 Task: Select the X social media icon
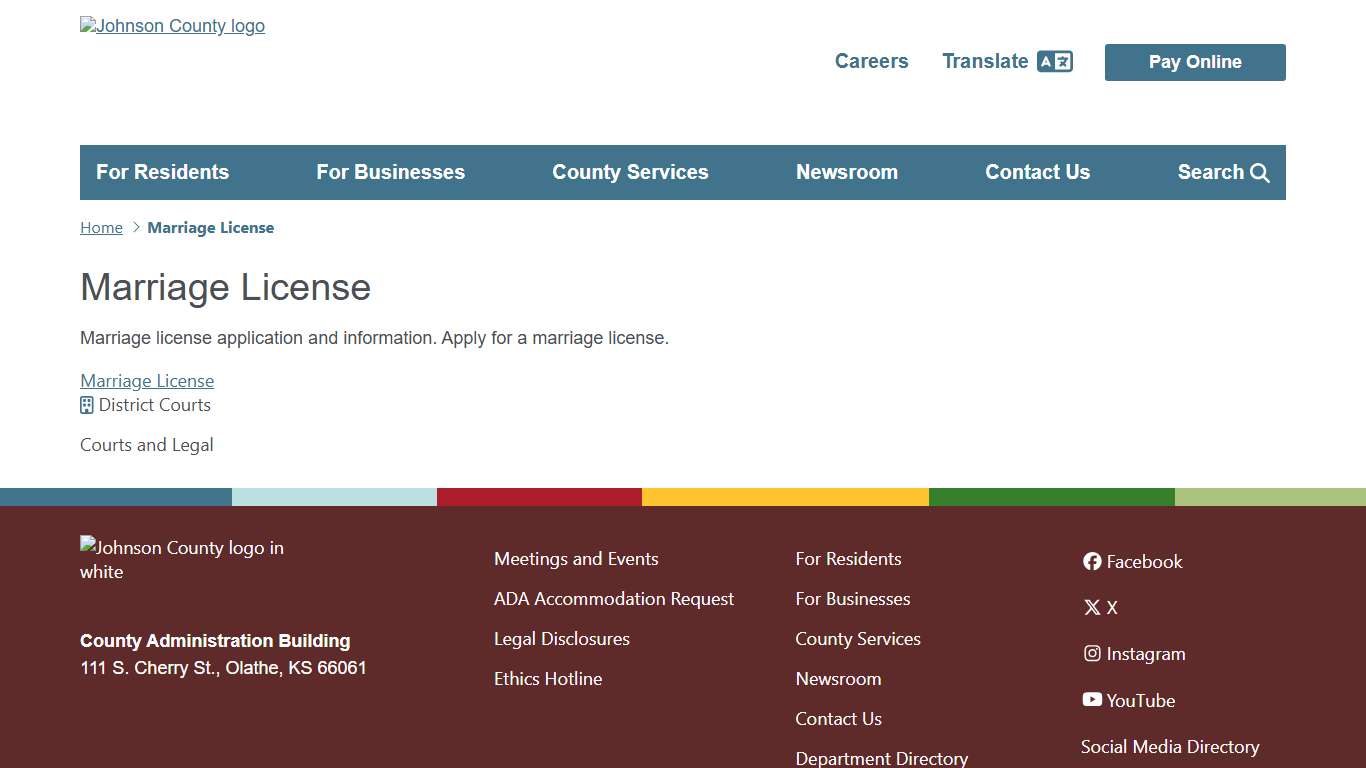[x=1092, y=607]
